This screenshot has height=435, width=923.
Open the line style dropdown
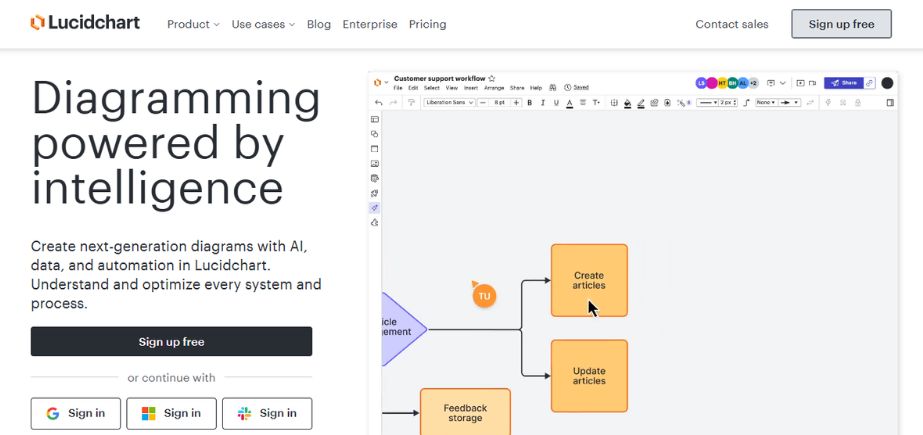[707, 102]
